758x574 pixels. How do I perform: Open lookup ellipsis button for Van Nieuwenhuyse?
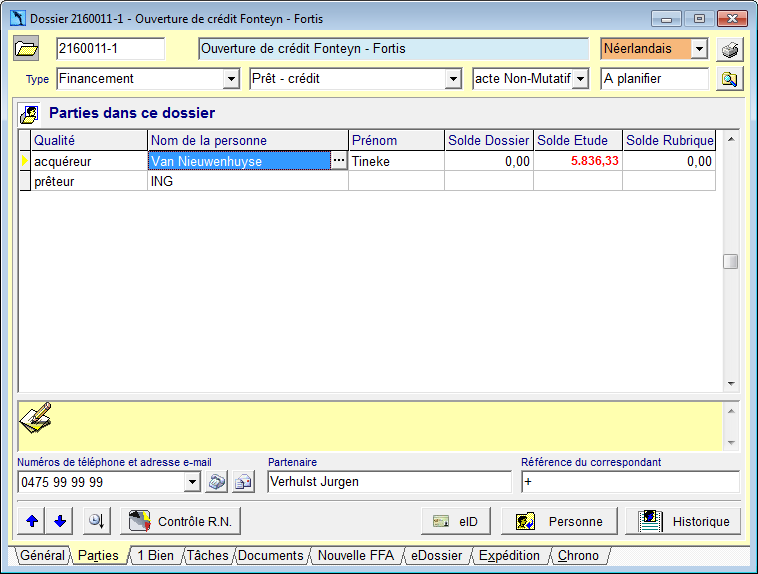coord(339,161)
